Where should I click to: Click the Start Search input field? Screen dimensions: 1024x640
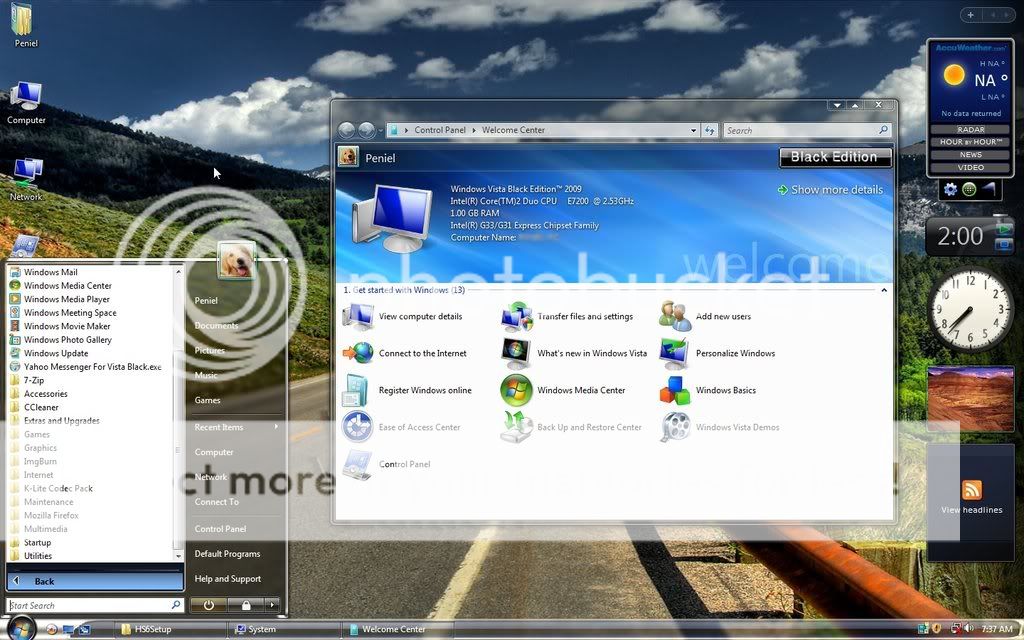(88, 606)
